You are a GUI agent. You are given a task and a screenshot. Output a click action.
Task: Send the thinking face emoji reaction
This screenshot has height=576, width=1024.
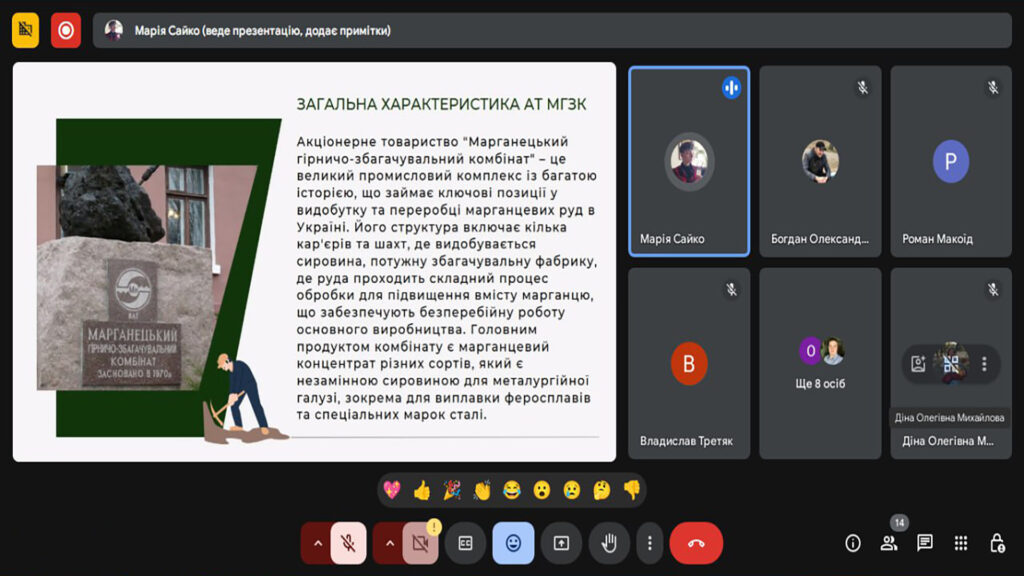click(601, 490)
